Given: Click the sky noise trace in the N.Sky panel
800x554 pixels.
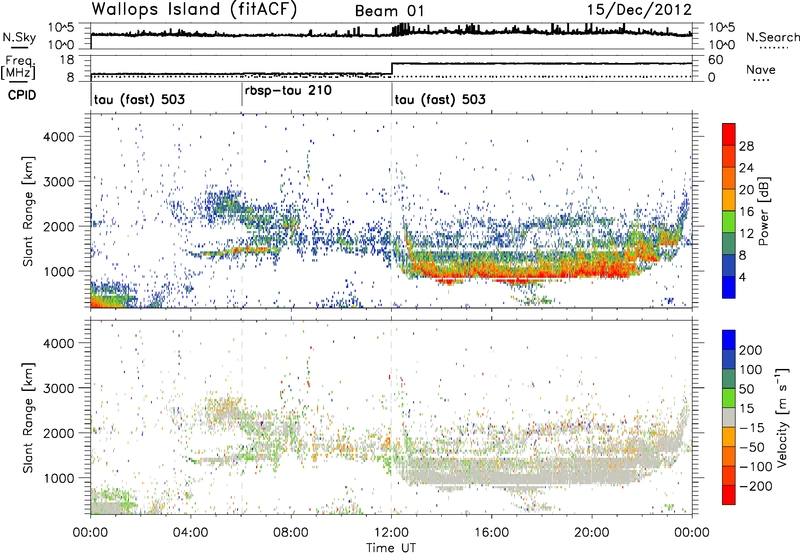Looking at the screenshot, I should tap(391, 33).
